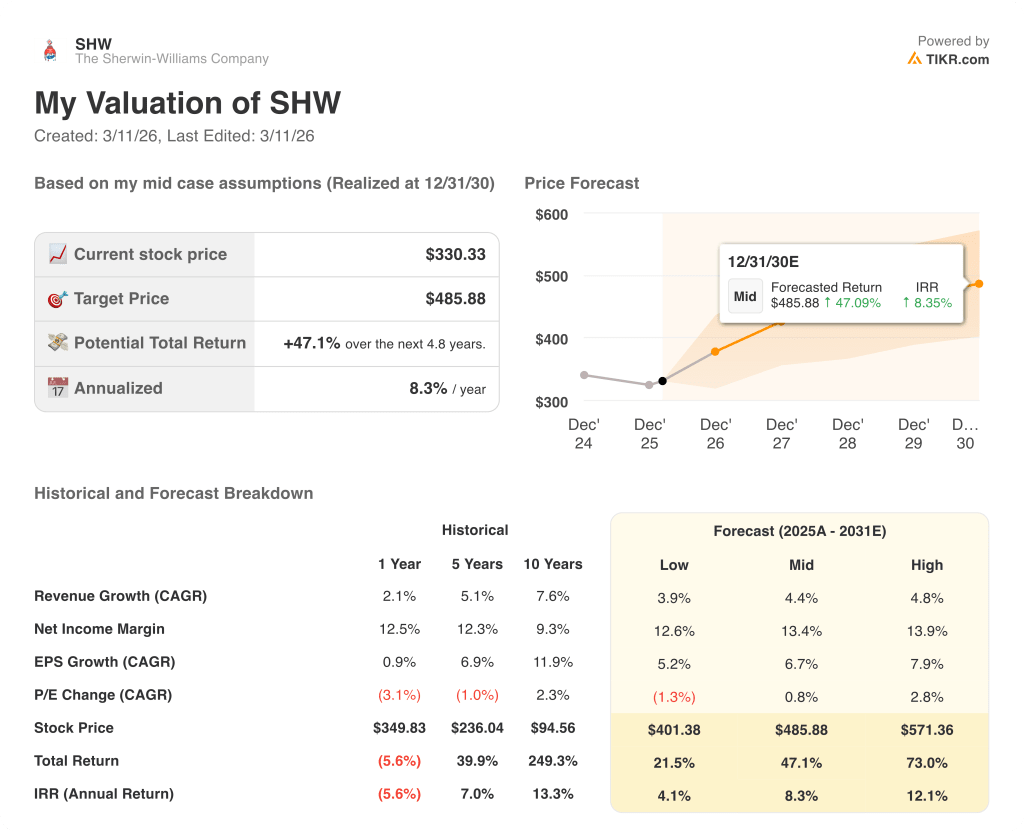
Task: Click the calendar icon next to Annualized
Action: [x=57, y=388]
